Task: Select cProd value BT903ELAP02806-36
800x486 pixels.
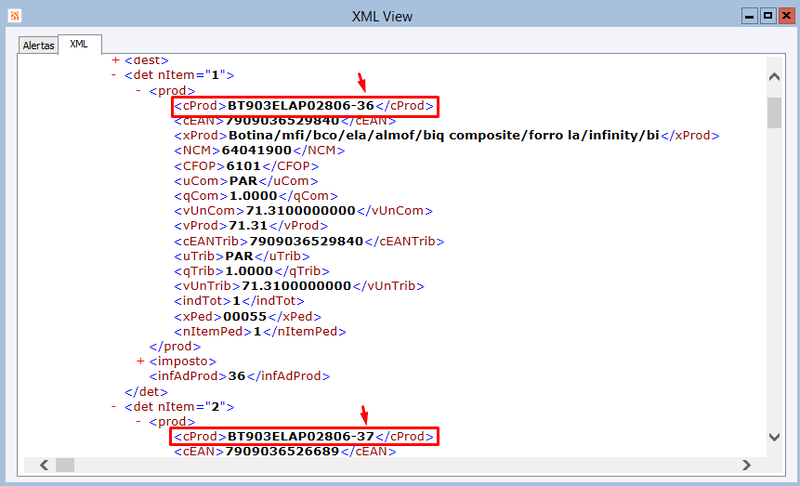Action: pos(301,106)
